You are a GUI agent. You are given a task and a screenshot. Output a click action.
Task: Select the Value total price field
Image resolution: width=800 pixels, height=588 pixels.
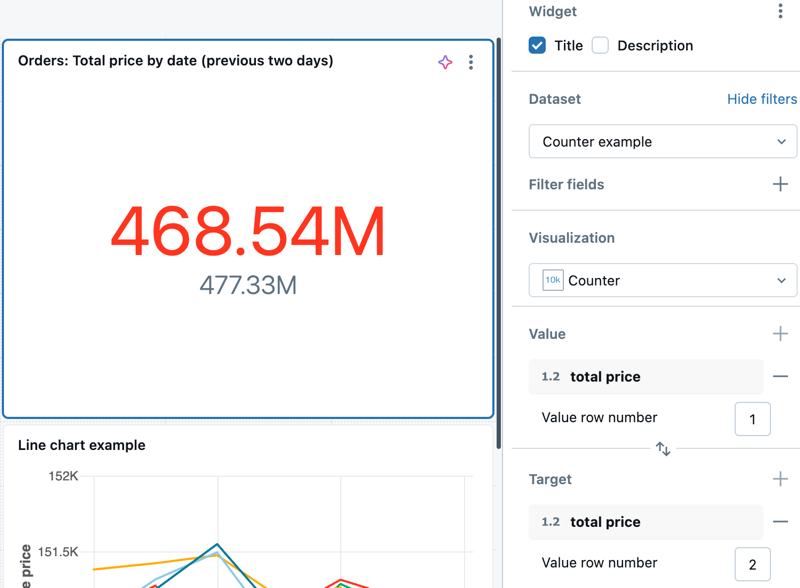(x=646, y=377)
